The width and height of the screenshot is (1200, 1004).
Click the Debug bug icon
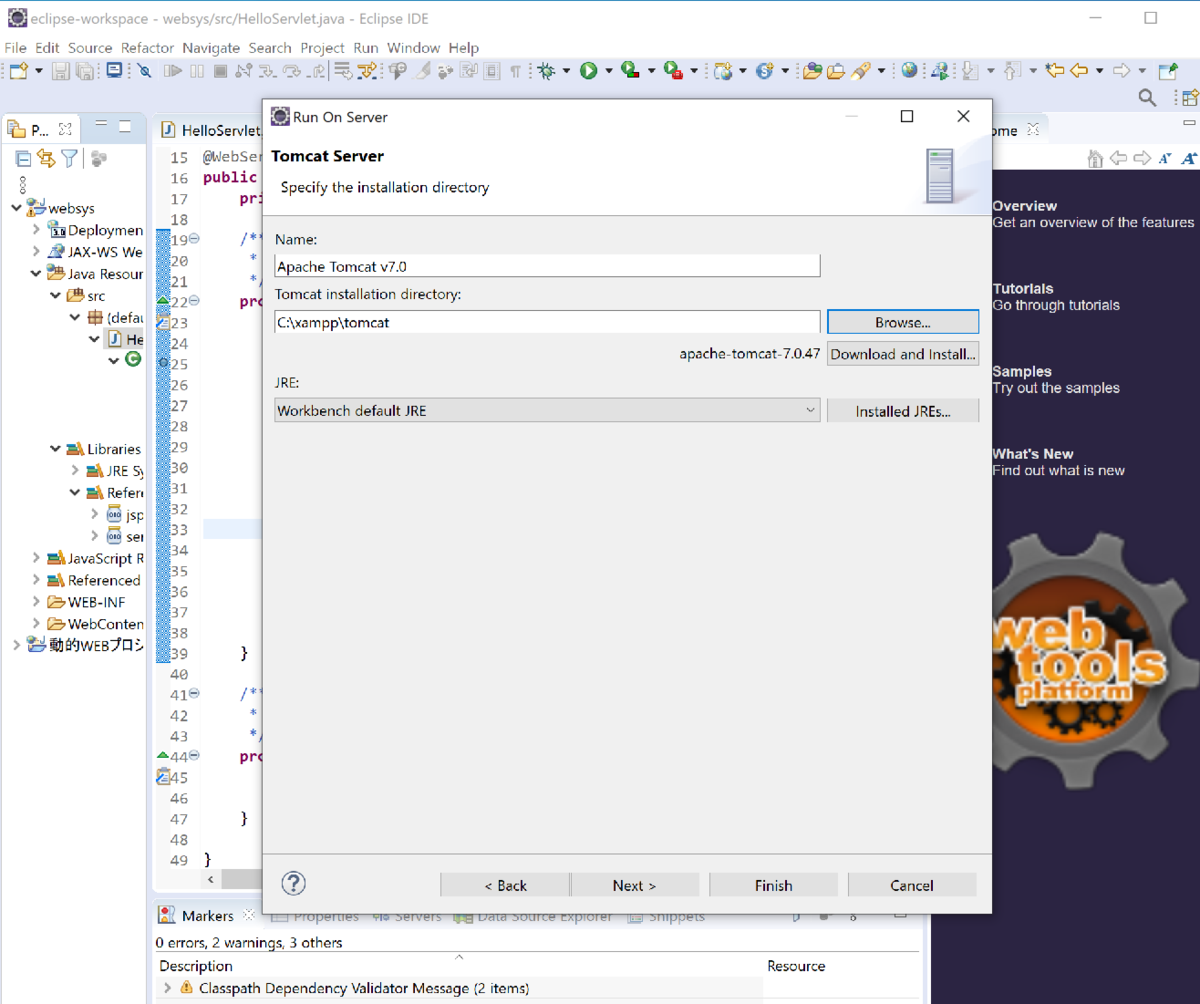click(546, 71)
